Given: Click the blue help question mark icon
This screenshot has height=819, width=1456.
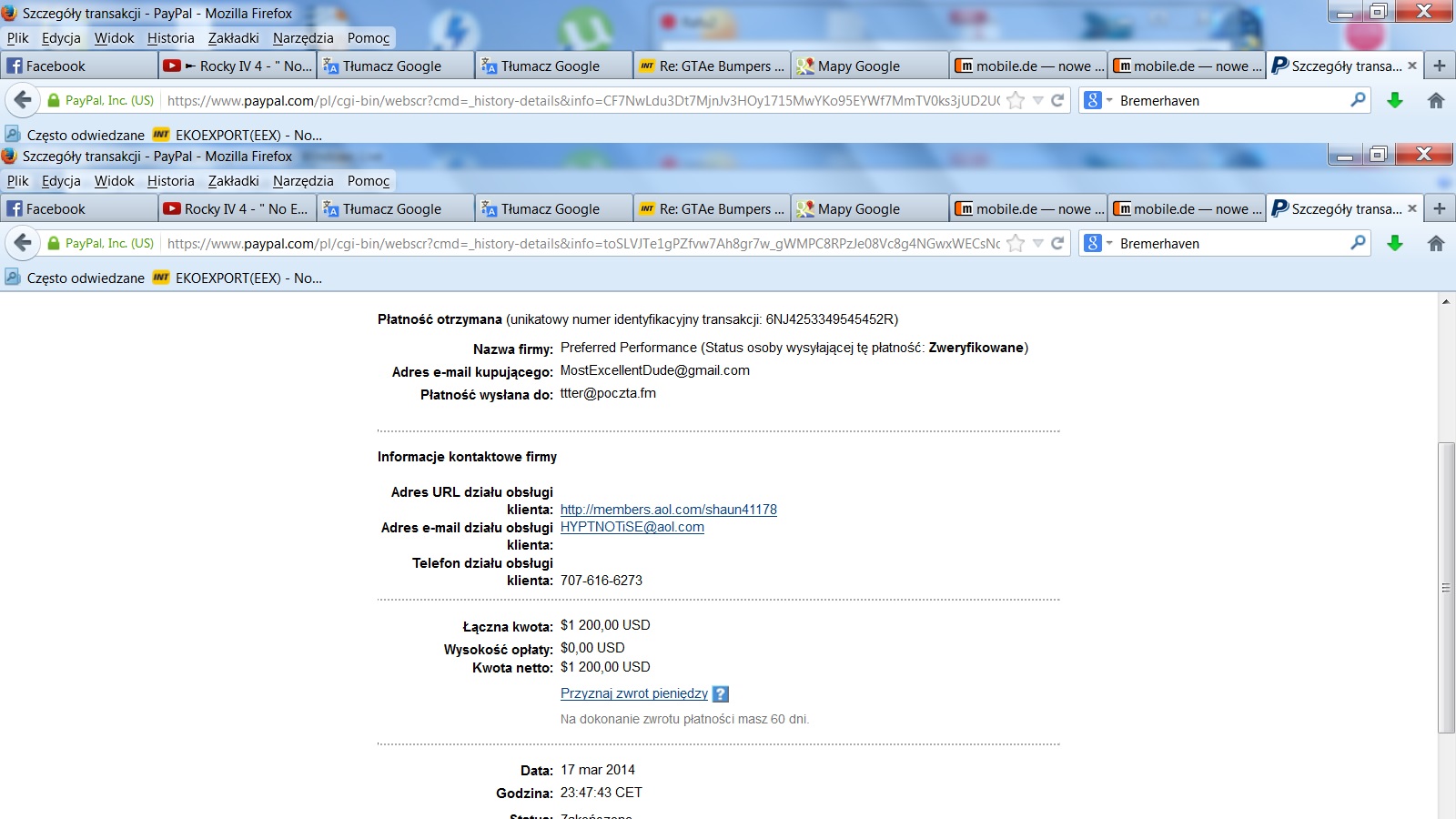Looking at the screenshot, I should click(x=720, y=693).
